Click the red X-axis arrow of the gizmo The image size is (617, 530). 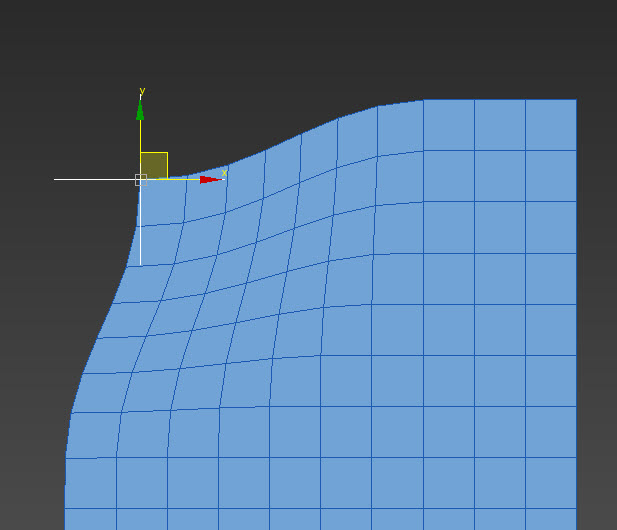tap(211, 180)
